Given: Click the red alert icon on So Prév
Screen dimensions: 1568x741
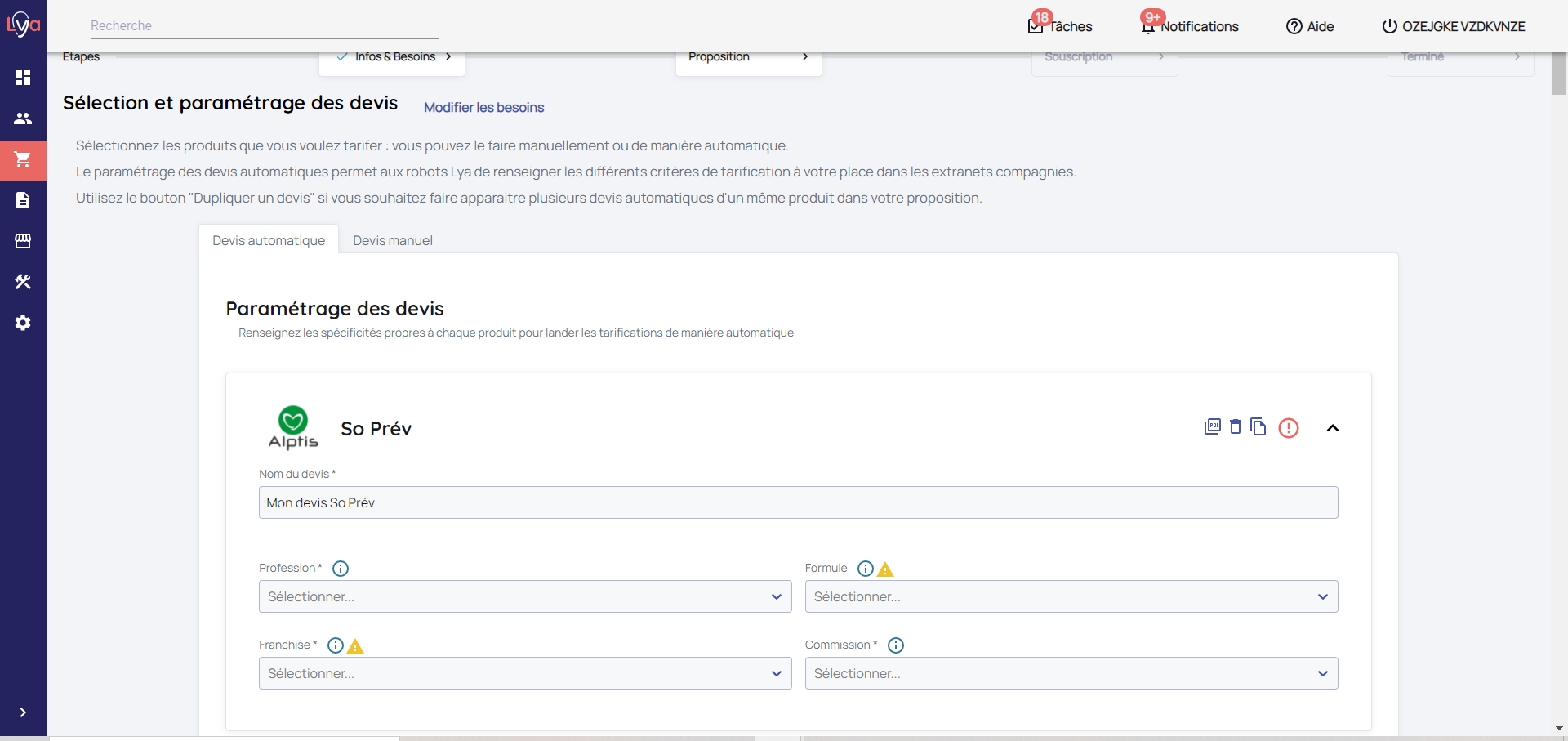Looking at the screenshot, I should 1289,428.
